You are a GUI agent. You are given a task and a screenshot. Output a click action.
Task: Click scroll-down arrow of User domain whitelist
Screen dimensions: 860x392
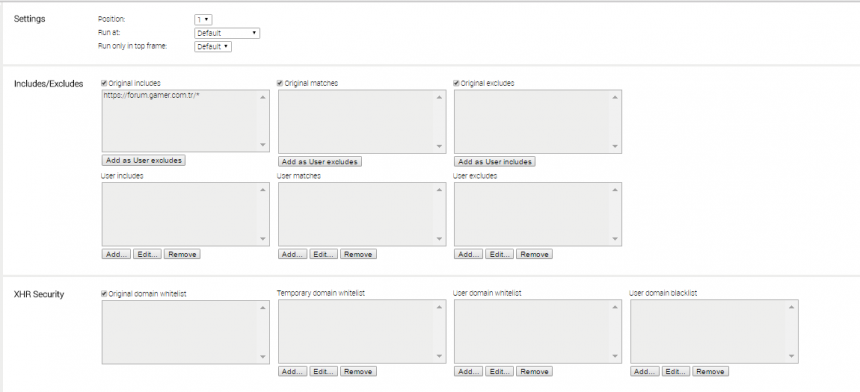click(x=615, y=357)
